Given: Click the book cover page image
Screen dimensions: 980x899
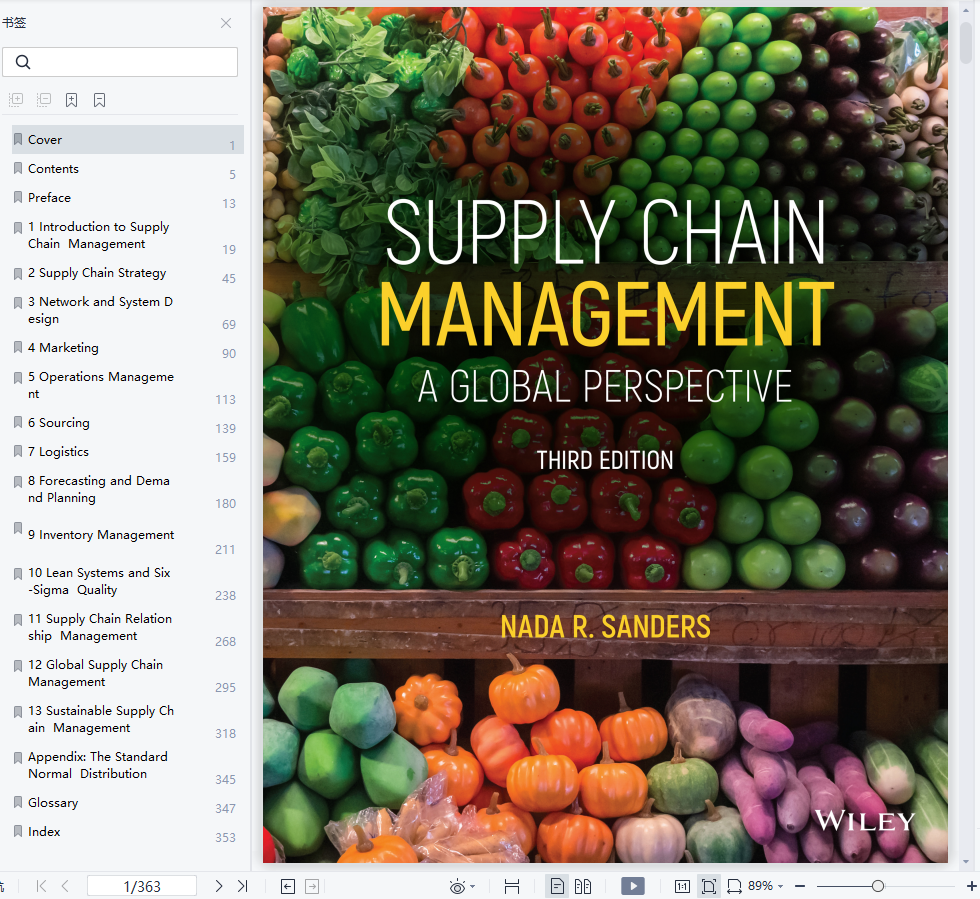Looking at the screenshot, I should coord(605,434).
